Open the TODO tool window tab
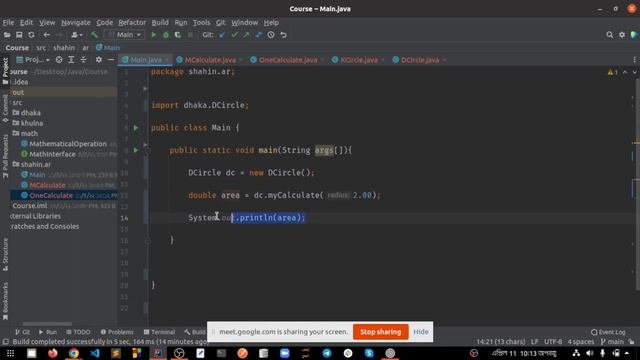 point(78,332)
